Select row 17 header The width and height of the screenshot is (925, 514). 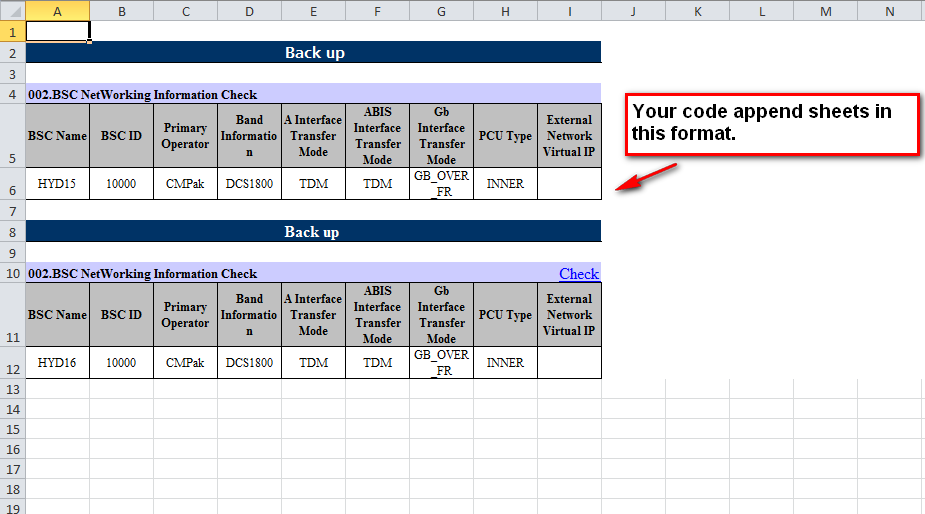click(x=12, y=469)
